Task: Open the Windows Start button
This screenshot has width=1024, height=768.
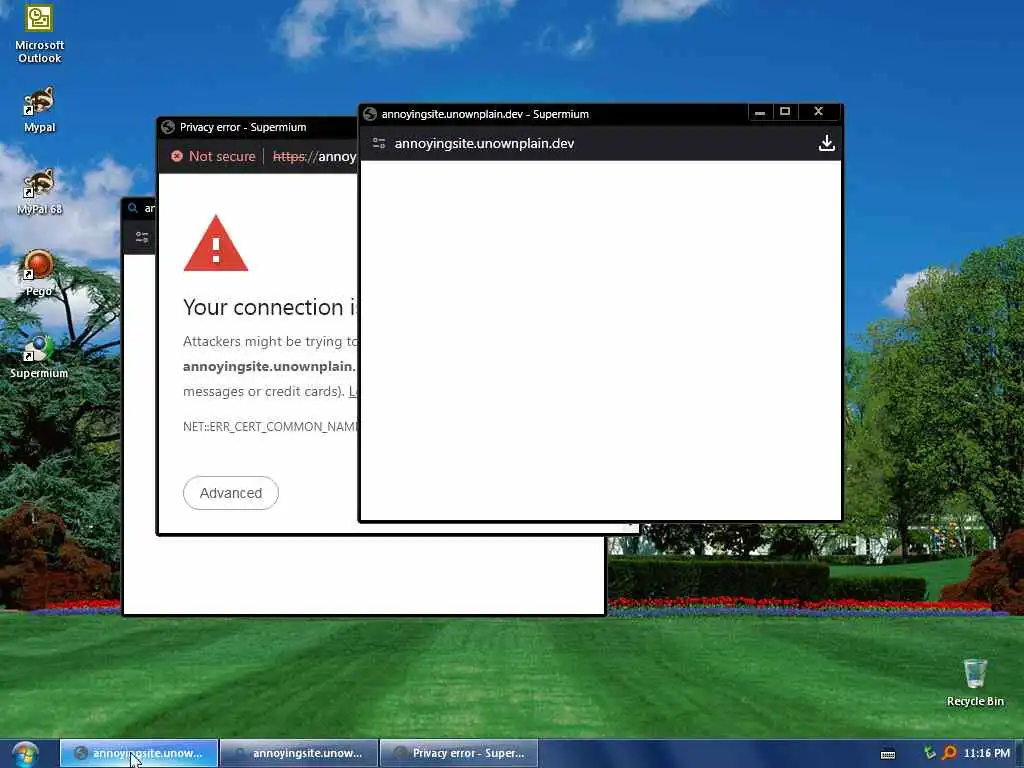Action: [25, 754]
